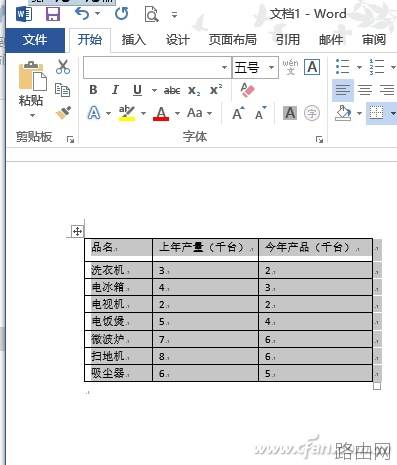This screenshot has height=465, width=397.
Task: Open print preview from quick access toolbar
Action: coord(151,14)
